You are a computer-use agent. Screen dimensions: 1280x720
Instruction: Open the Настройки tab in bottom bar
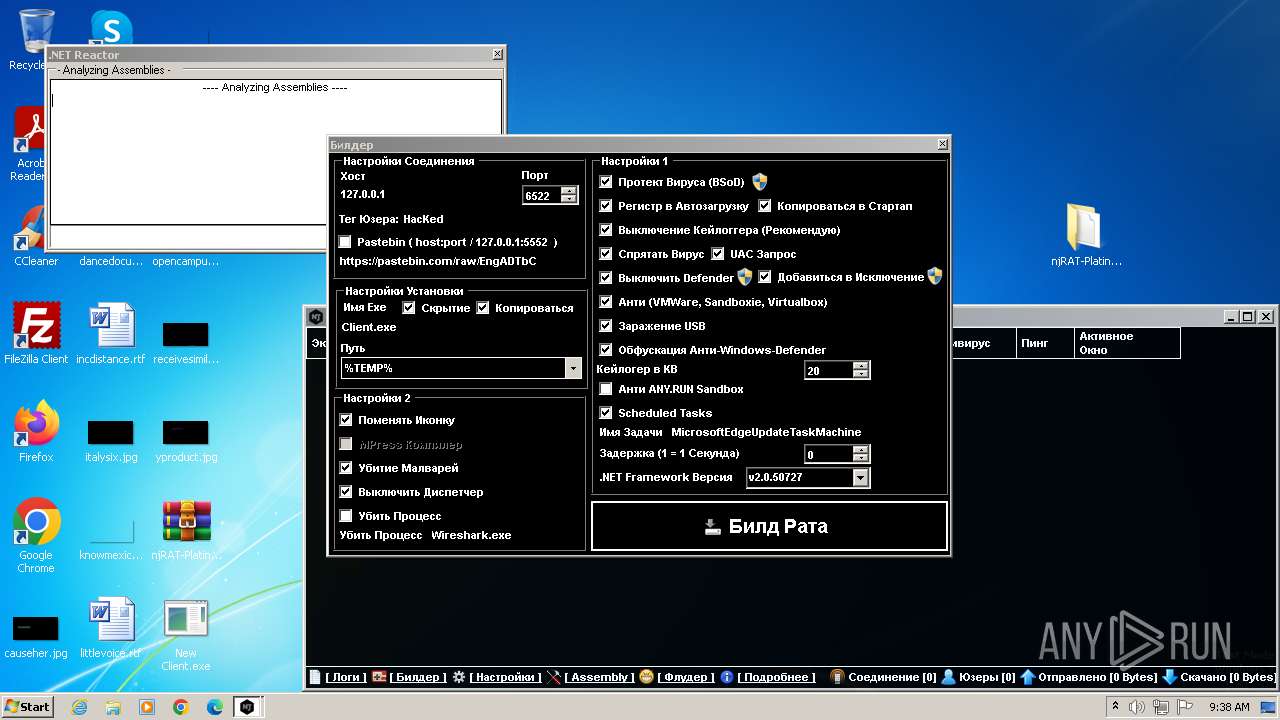pyautogui.click(x=506, y=677)
